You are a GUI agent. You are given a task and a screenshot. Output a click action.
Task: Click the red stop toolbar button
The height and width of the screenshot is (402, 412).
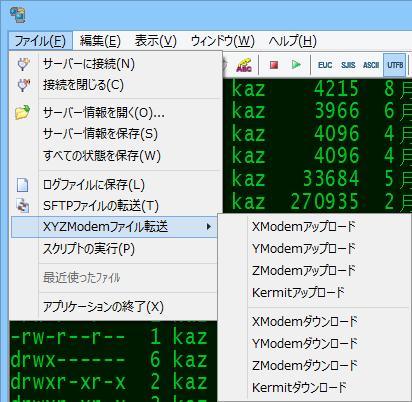pos(274,65)
